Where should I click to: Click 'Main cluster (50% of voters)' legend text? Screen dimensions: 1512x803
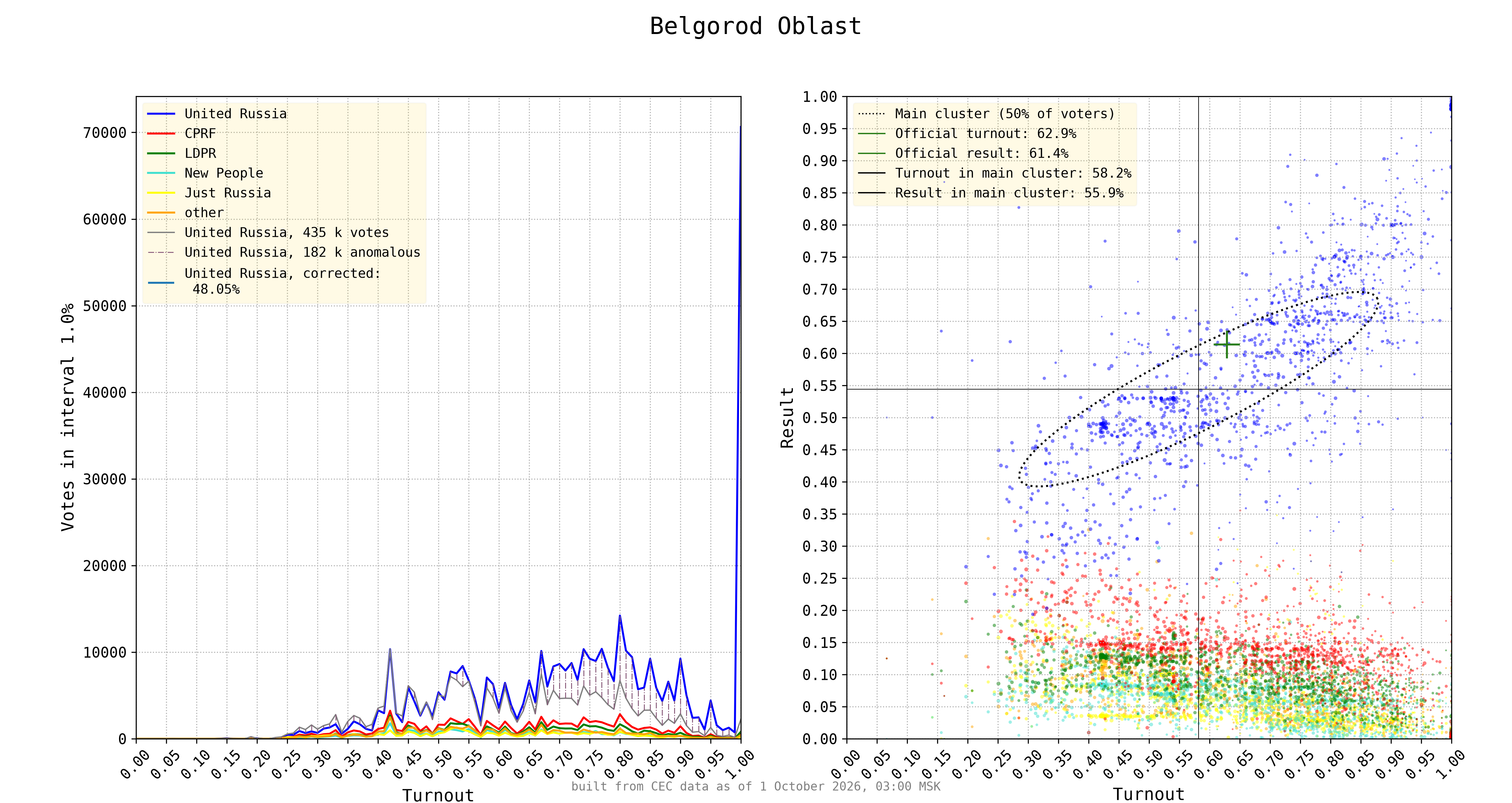point(1004,114)
